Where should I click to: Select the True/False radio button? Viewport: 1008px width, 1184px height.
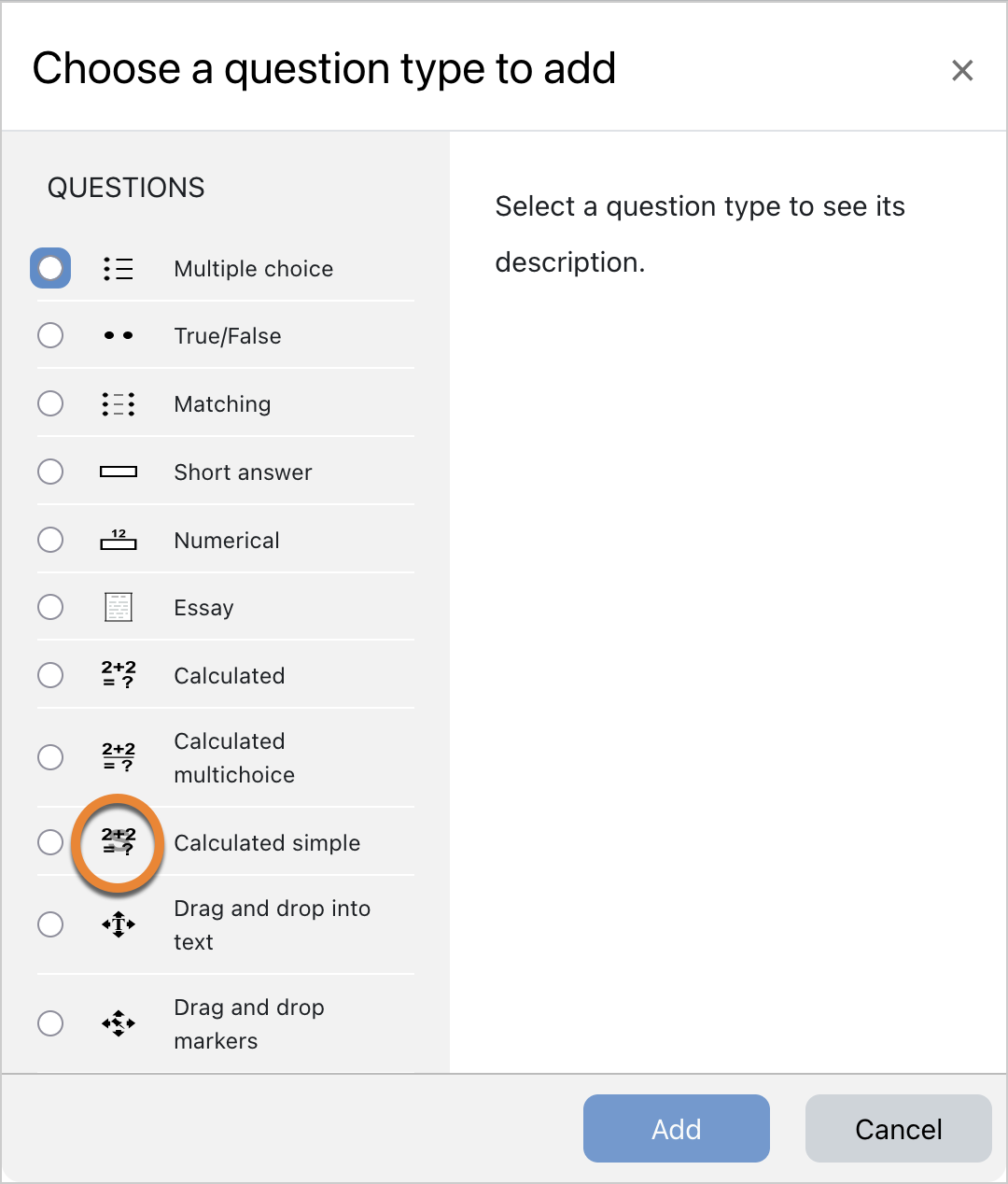(x=50, y=335)
